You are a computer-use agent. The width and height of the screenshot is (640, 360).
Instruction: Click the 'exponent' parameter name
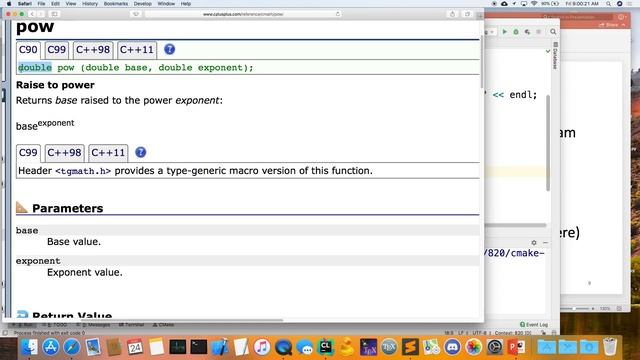click(38, 261)
